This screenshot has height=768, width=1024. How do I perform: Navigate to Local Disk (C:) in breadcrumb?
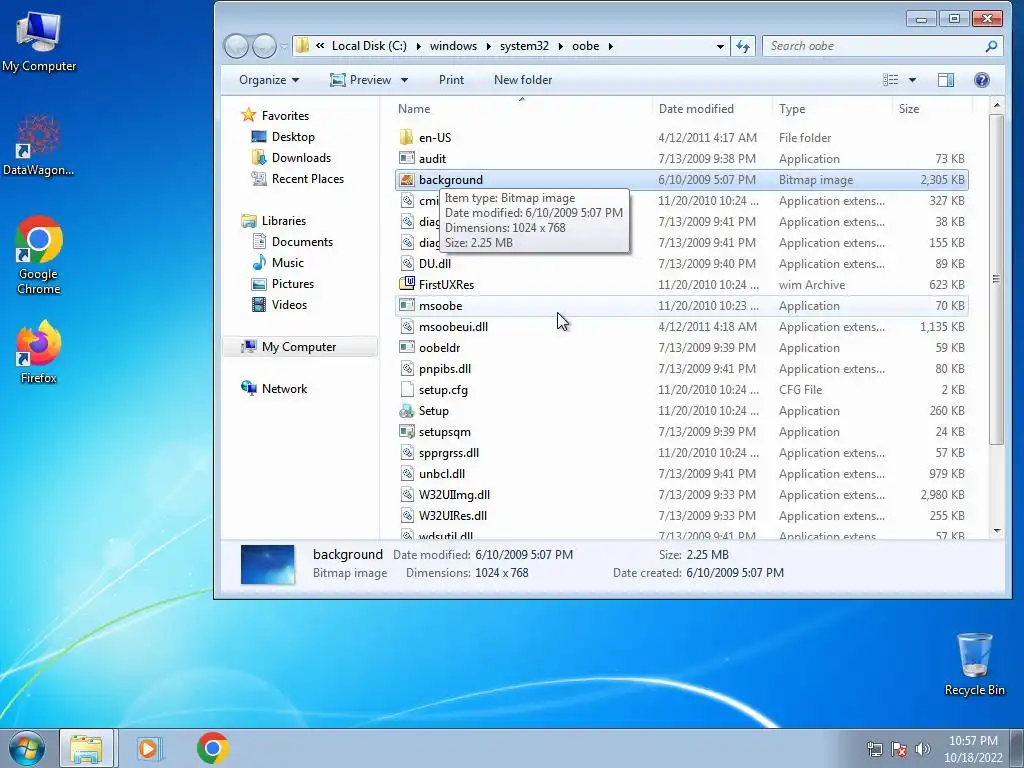coord(369,46)
